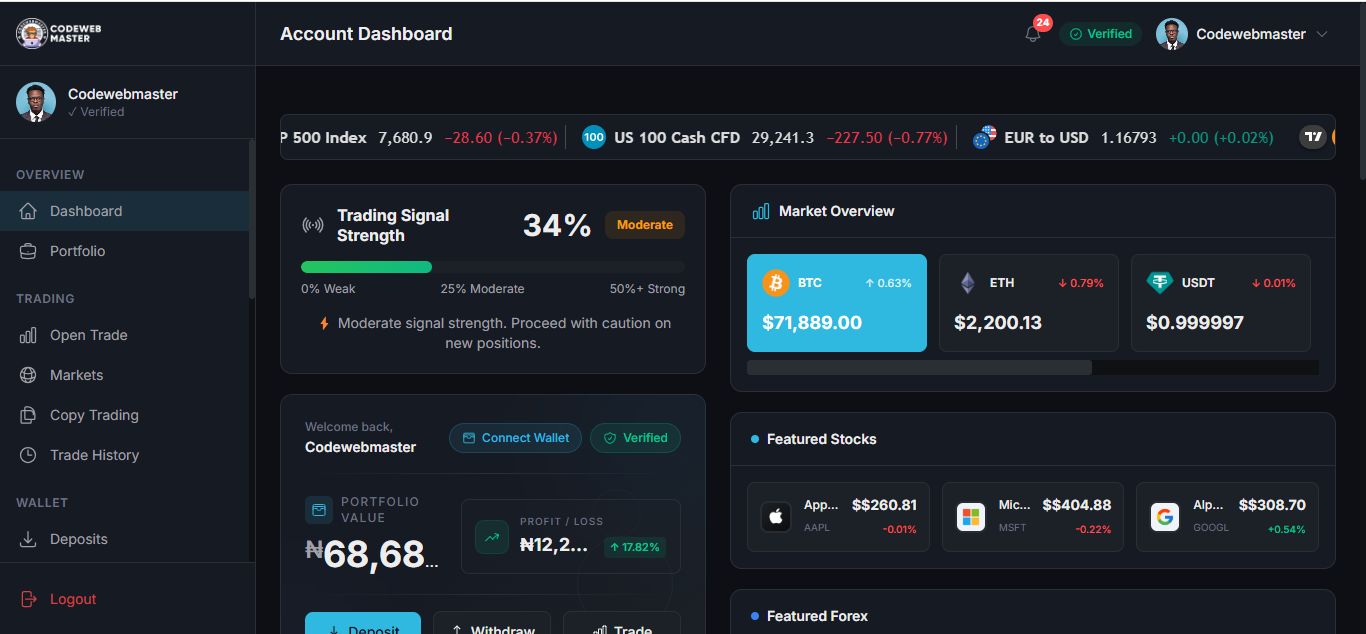The width and height of the screenshot is (1366, 634).
Task: Click the Microsoft stock logo
Action: (971, 517)
